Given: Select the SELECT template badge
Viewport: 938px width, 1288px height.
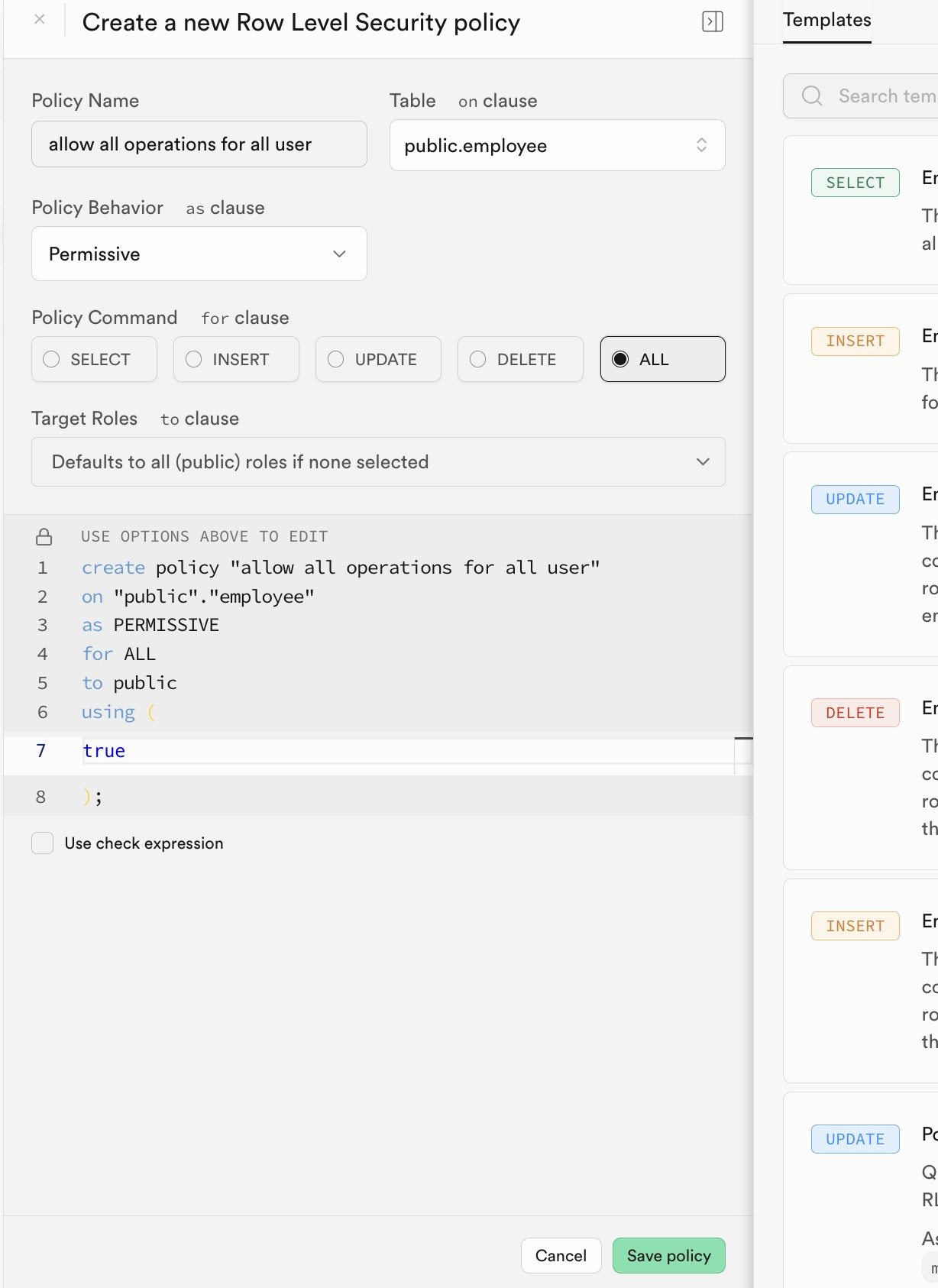Looking at the screenshot, I should click(855, 183).
